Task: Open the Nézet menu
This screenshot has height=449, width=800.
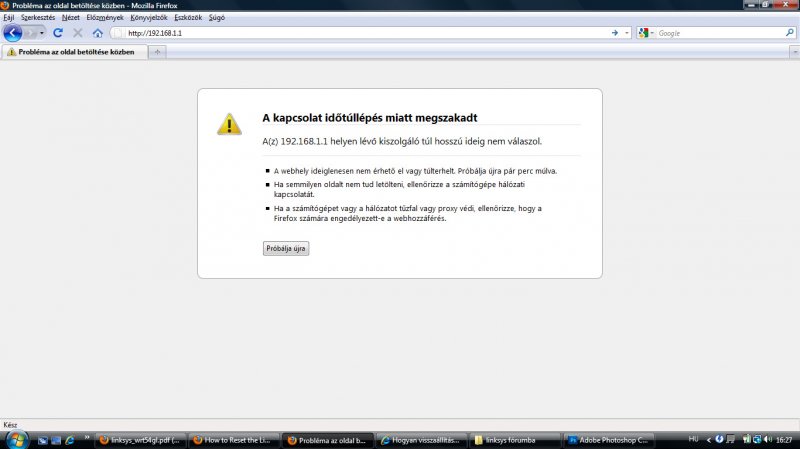Action: point(70,17)
